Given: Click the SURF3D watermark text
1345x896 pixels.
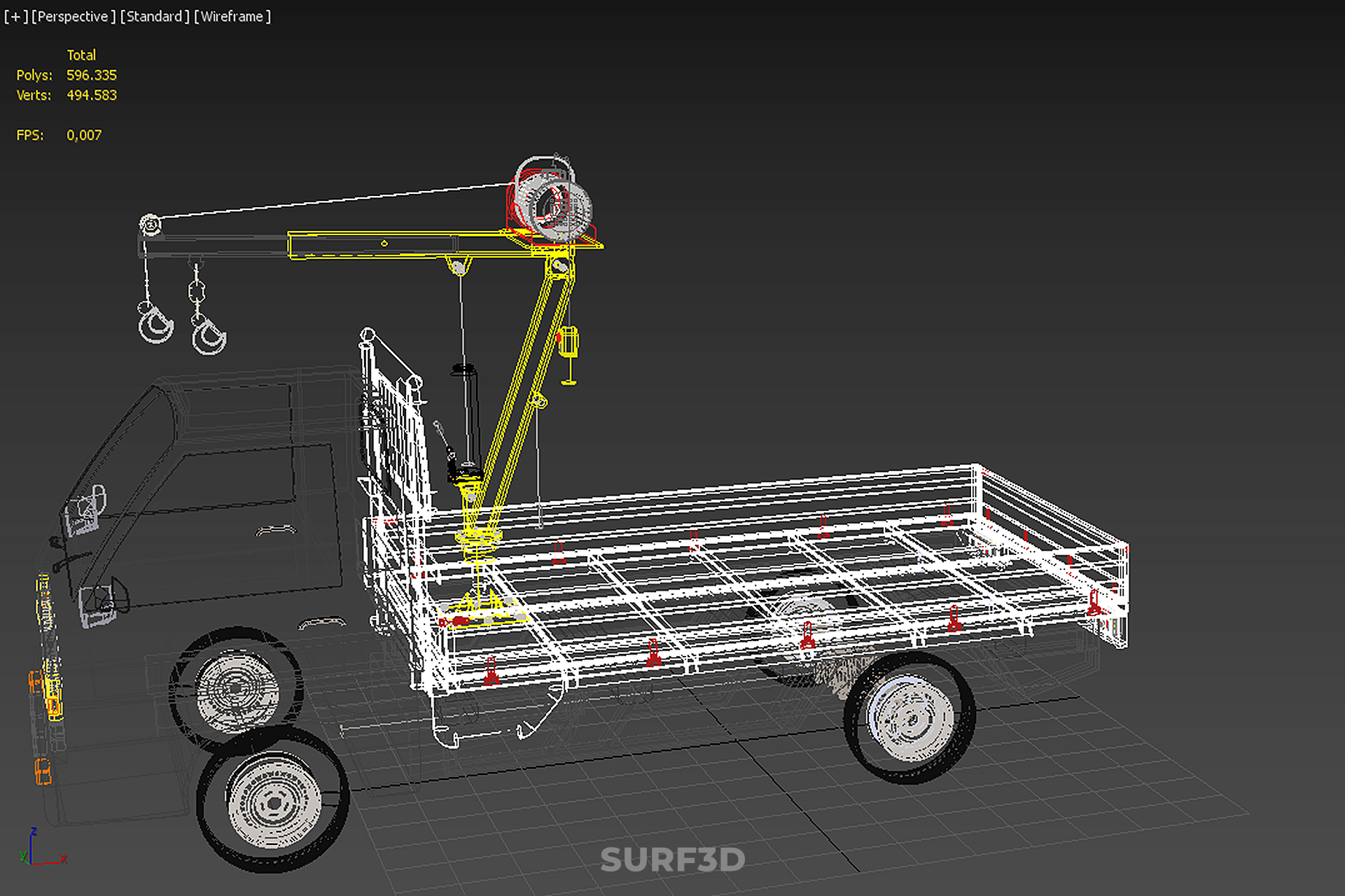Looking at the screenshot, I should click(672, 860).
